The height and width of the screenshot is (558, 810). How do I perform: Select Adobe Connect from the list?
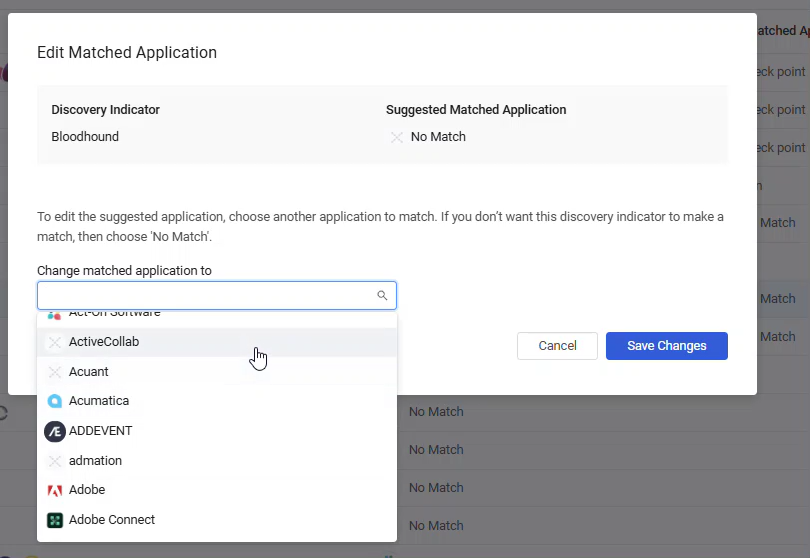tap(216, 520)
